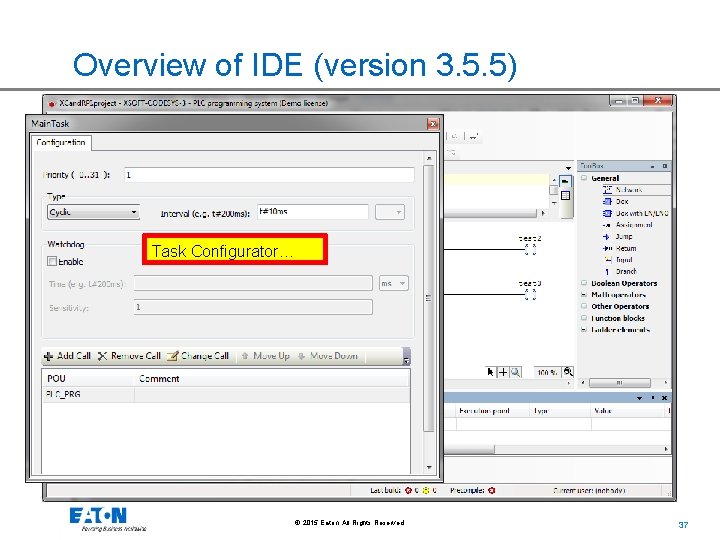
Task: Click the Add Call plus icon
Action: 48,356
